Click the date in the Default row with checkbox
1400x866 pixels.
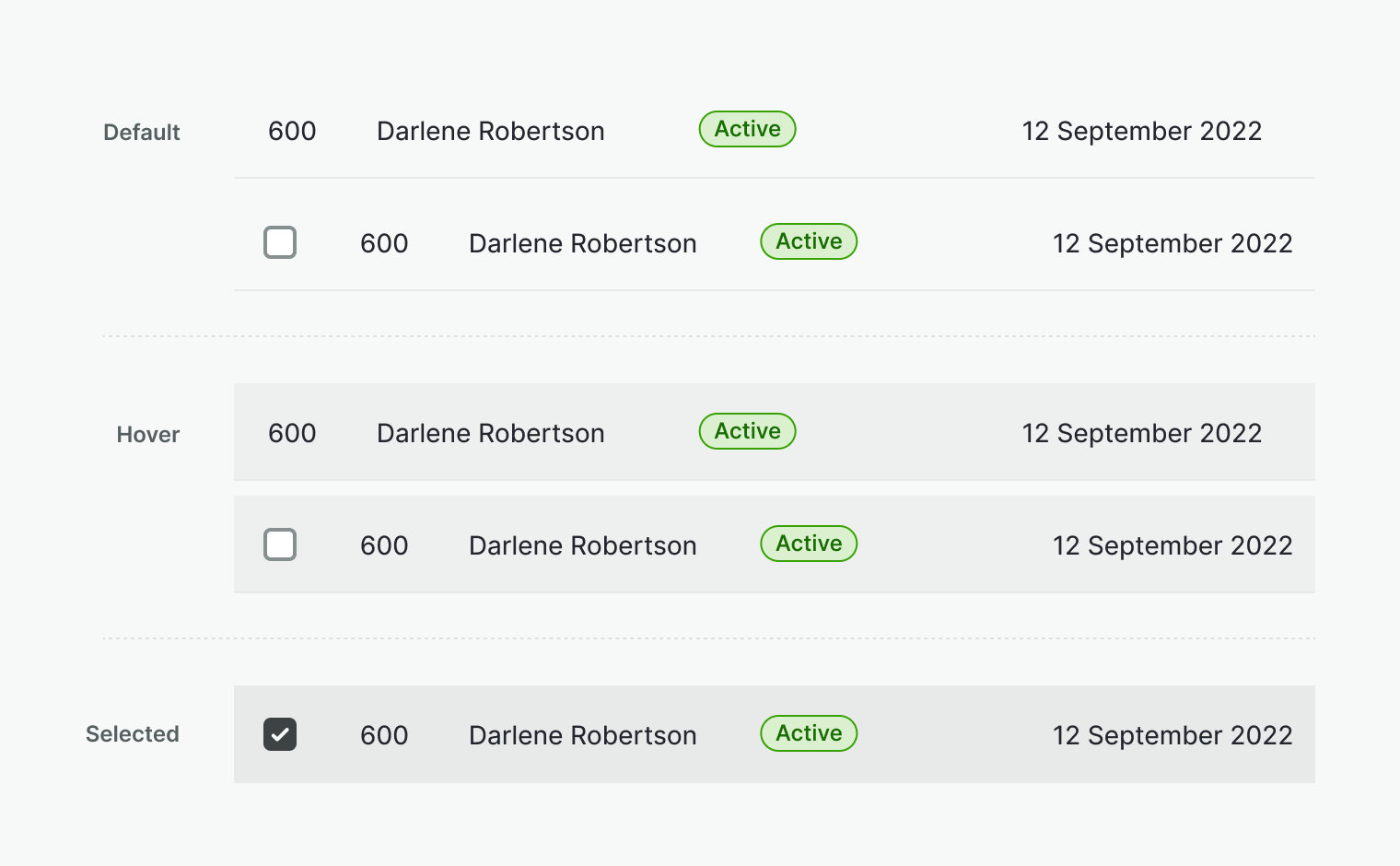[1172, 243]
